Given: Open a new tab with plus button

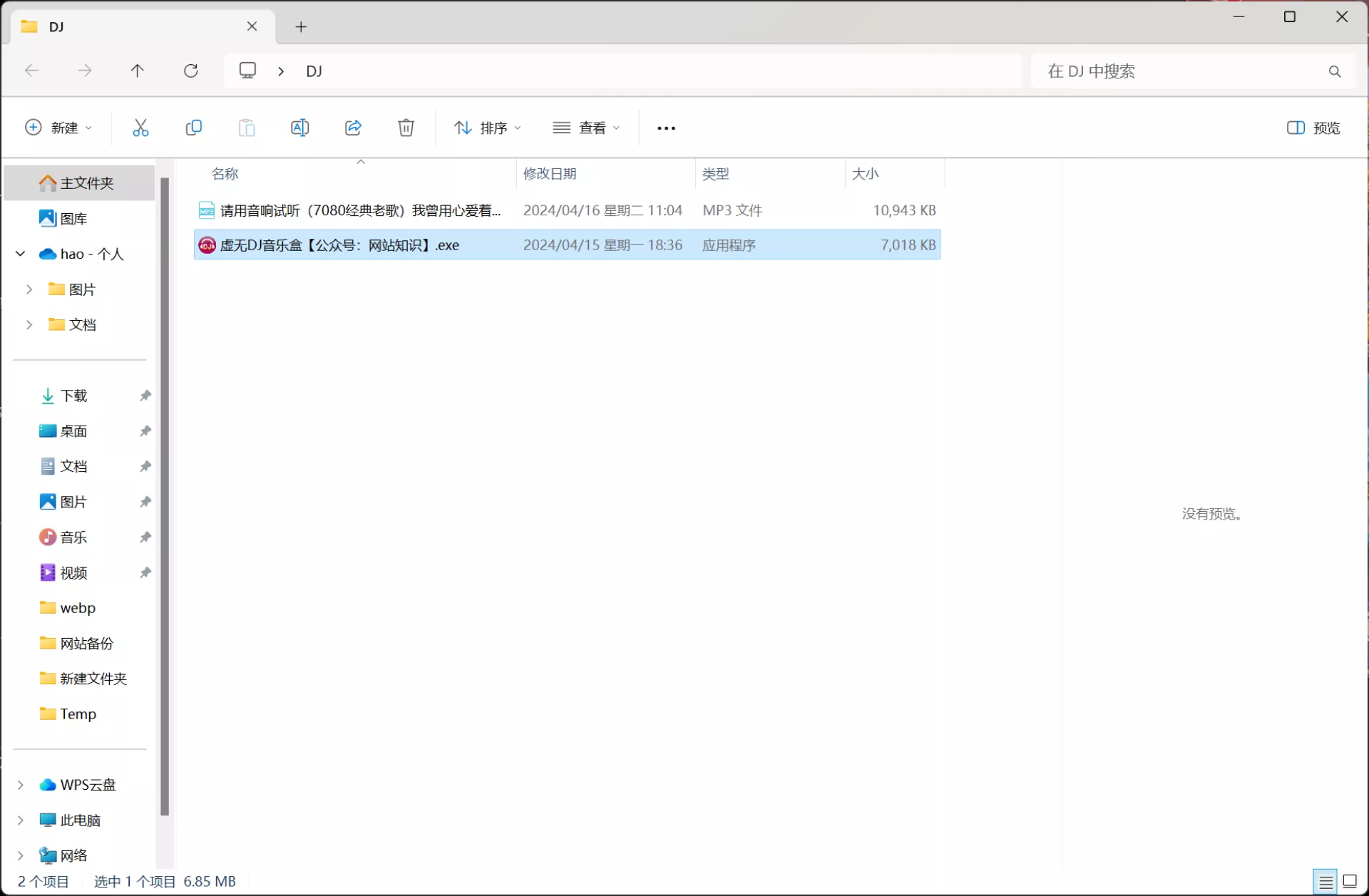Looking at the screenshot, I should (301, 27).
